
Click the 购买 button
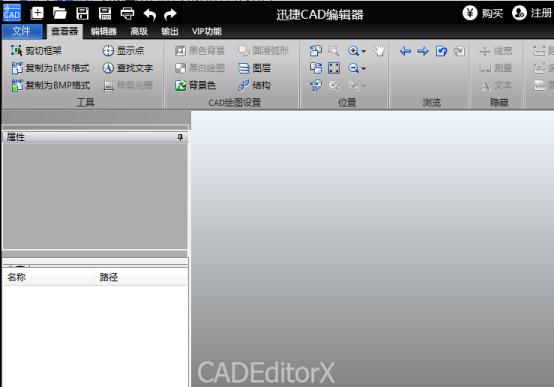[x=483, y=13]
